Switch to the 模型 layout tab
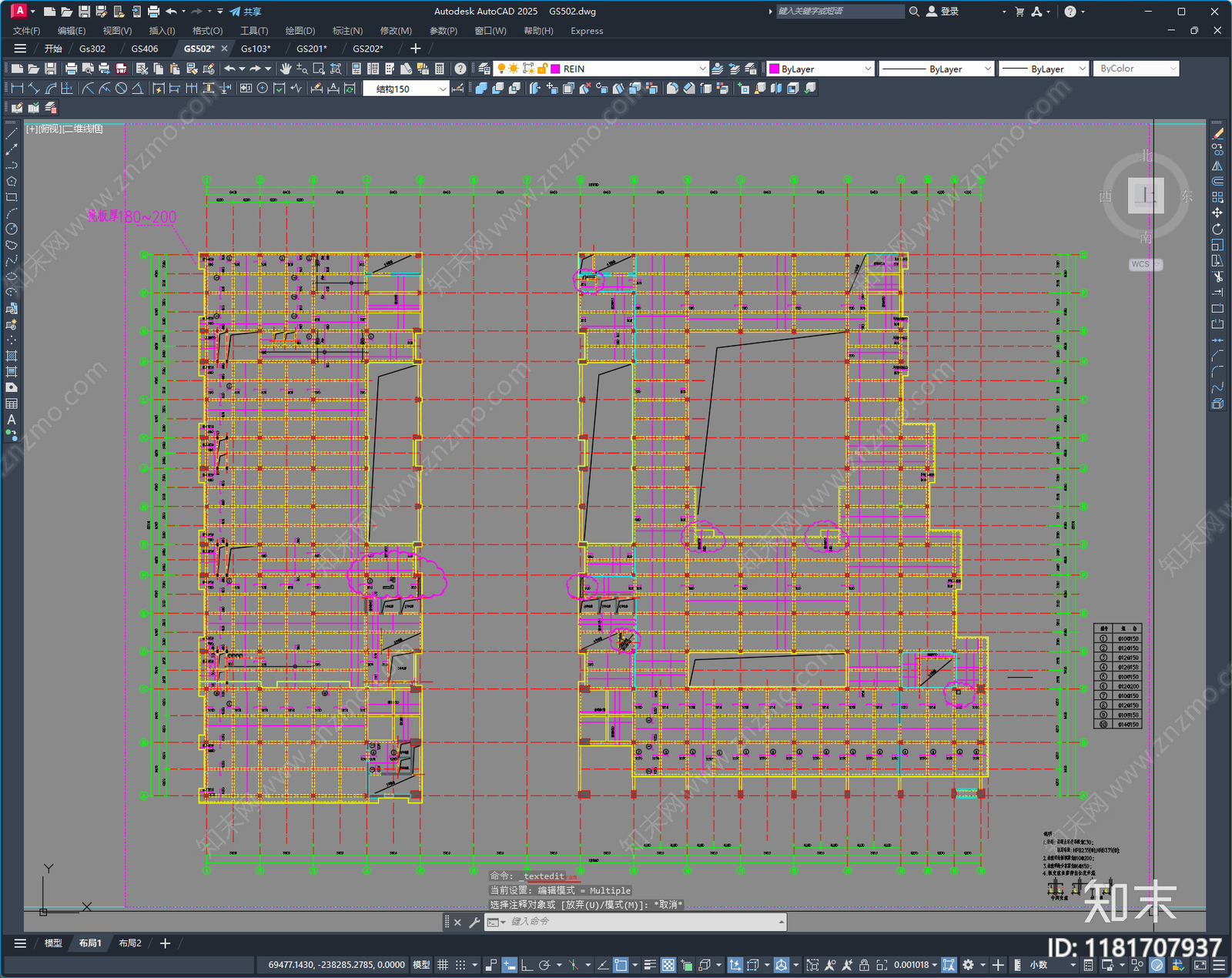The width and height of the screenshot is (1232, 978). click(52, 943)
